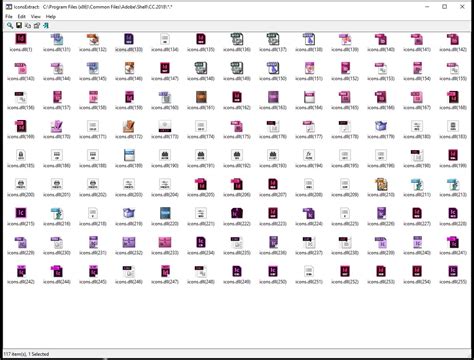Open the File menu
This screenshot has width=474, height=360.
(x=9, y=16)
